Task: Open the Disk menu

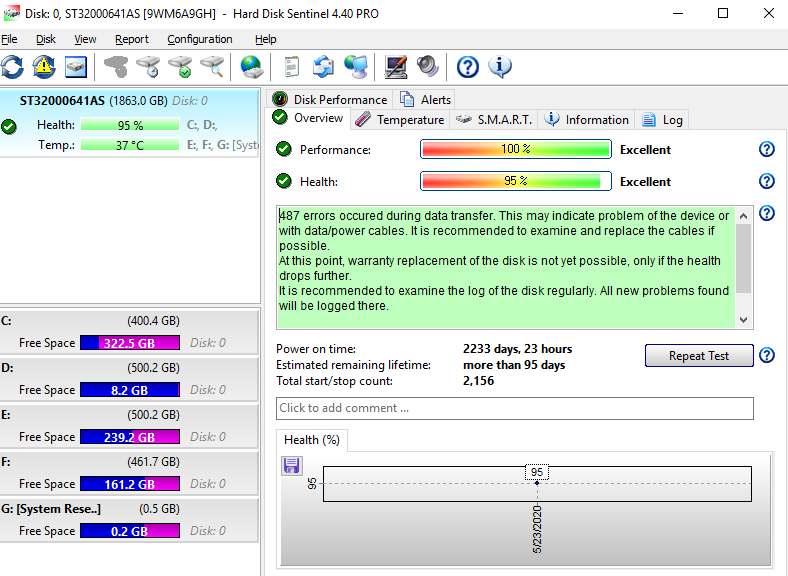Action: [46, 39]
